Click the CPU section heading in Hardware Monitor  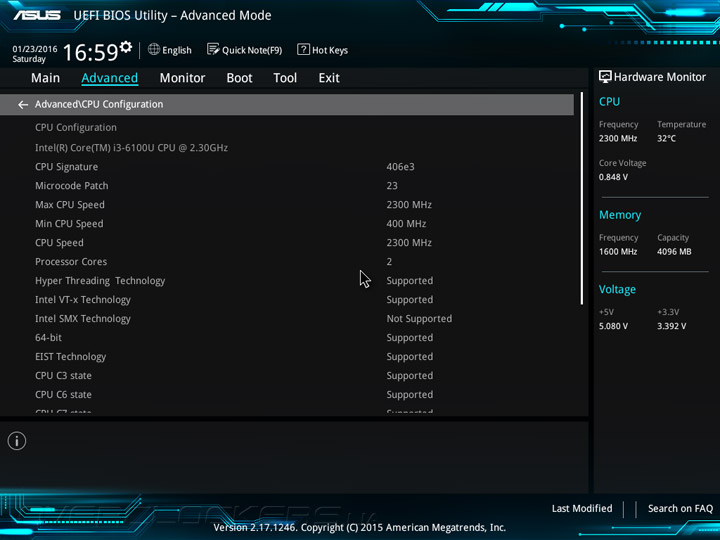click(x=609, y=101)
